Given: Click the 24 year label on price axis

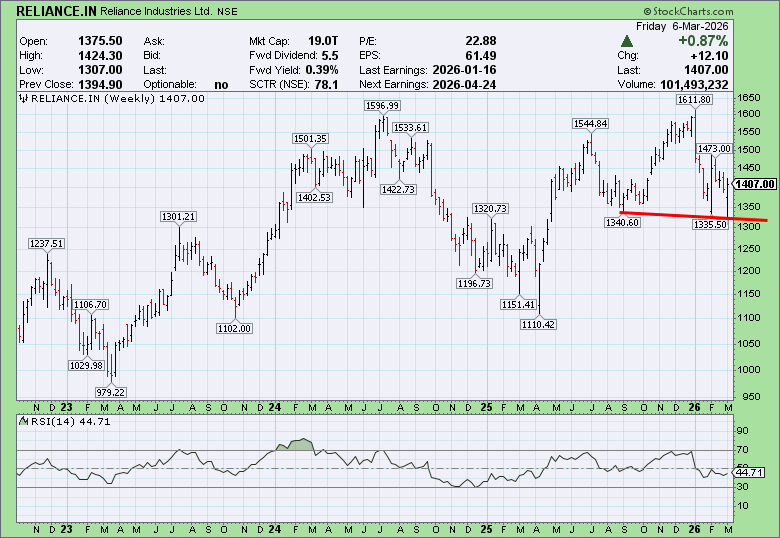Looking at the screenshot, I should click(x=274, y=407).
